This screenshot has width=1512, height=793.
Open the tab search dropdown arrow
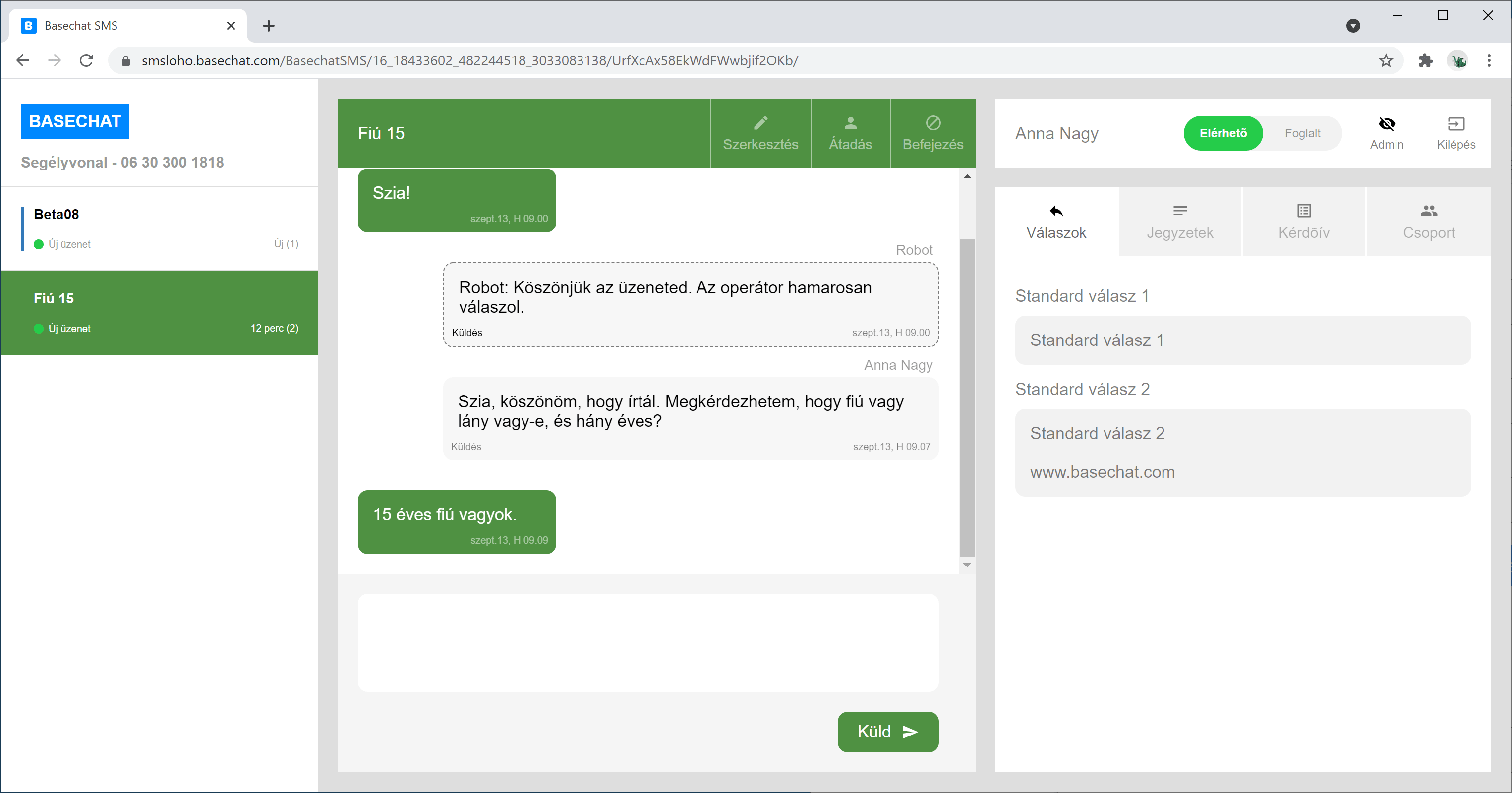point(1353,26)
